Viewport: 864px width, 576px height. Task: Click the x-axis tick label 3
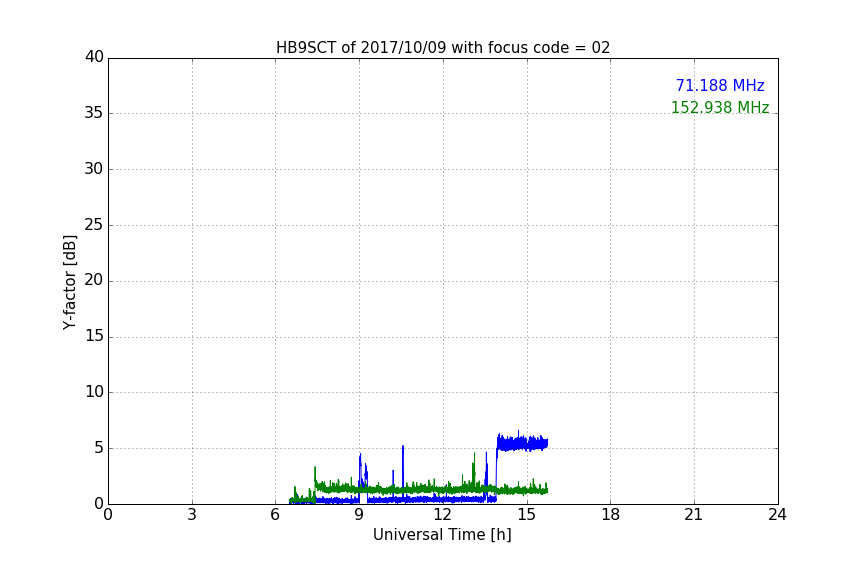pyautogui.click(x=192, y=515)
